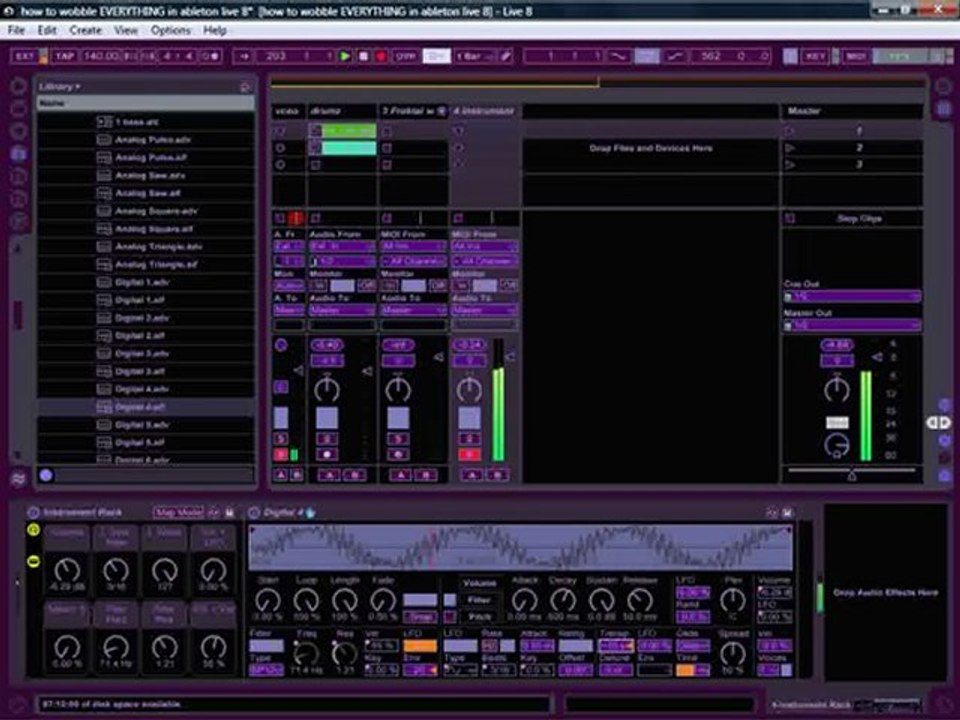Set track 4 Monitor to In

coord(462,285)
